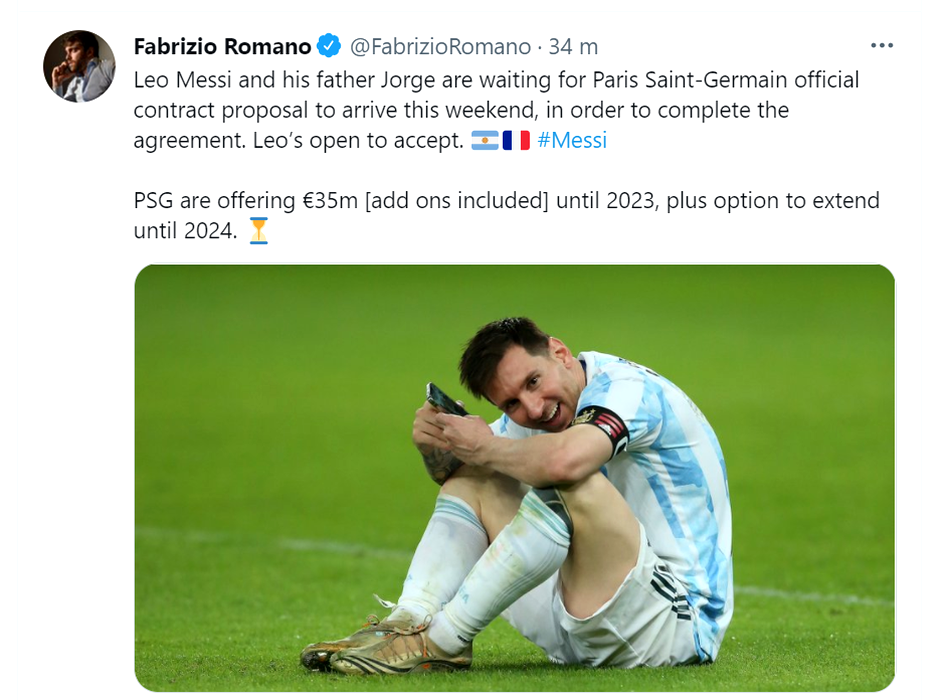Click the captain's armband in the photo

coord(607,427)
